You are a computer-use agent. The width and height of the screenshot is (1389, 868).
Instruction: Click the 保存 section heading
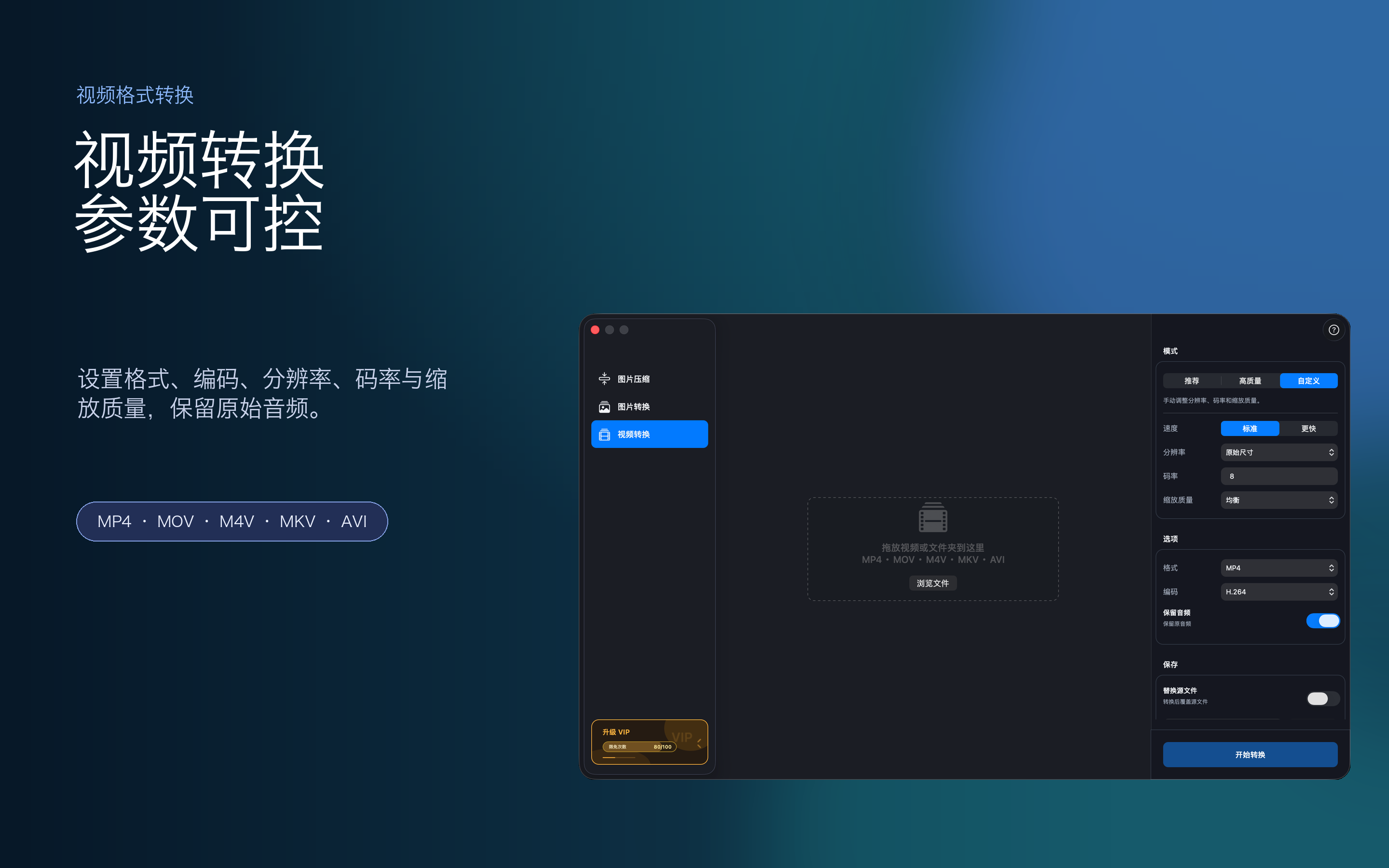[x=1171, y=664]
